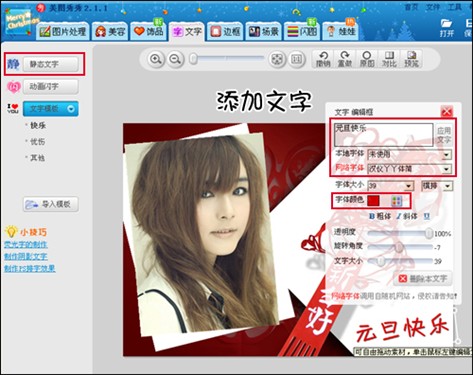Toggle bold (粗体) text style
Image resolution: width=473 pixels, height=375 pixels.
(x=380, y=216)
